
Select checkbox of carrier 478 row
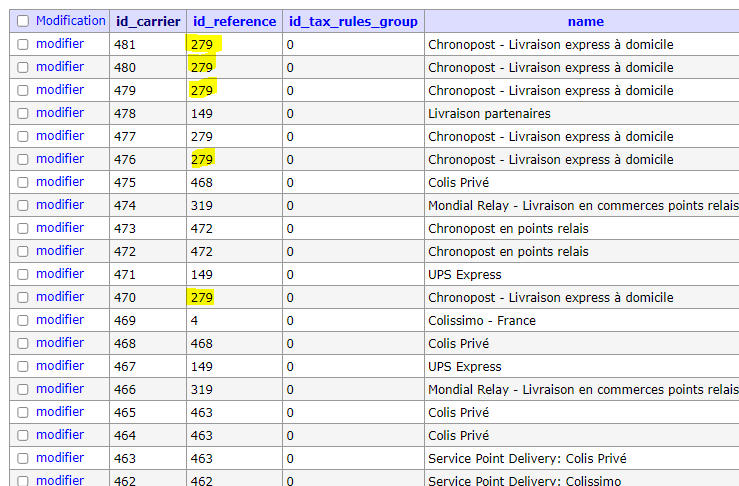coord(23,114)
